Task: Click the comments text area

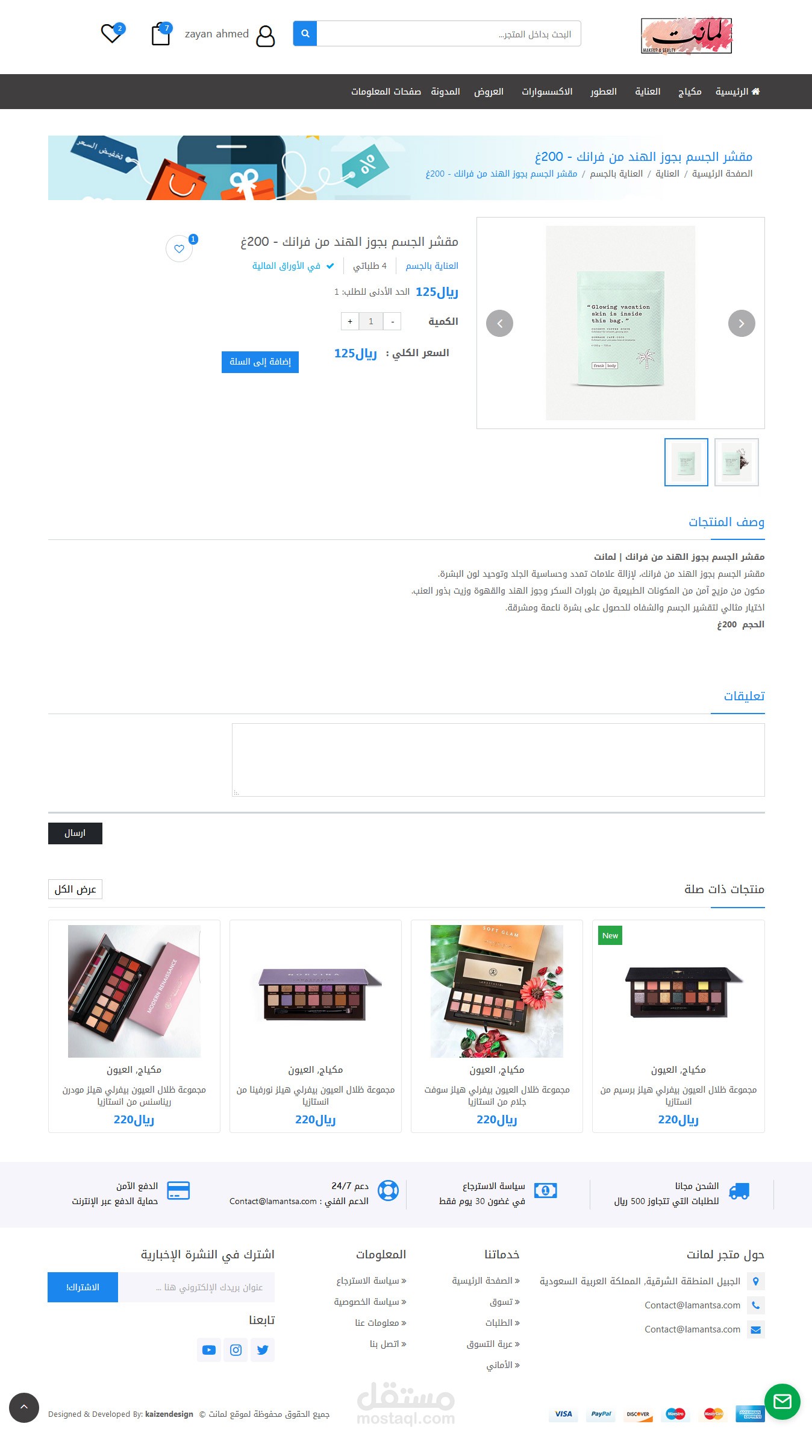Action: pyautogui.click(x=498, y=760)
